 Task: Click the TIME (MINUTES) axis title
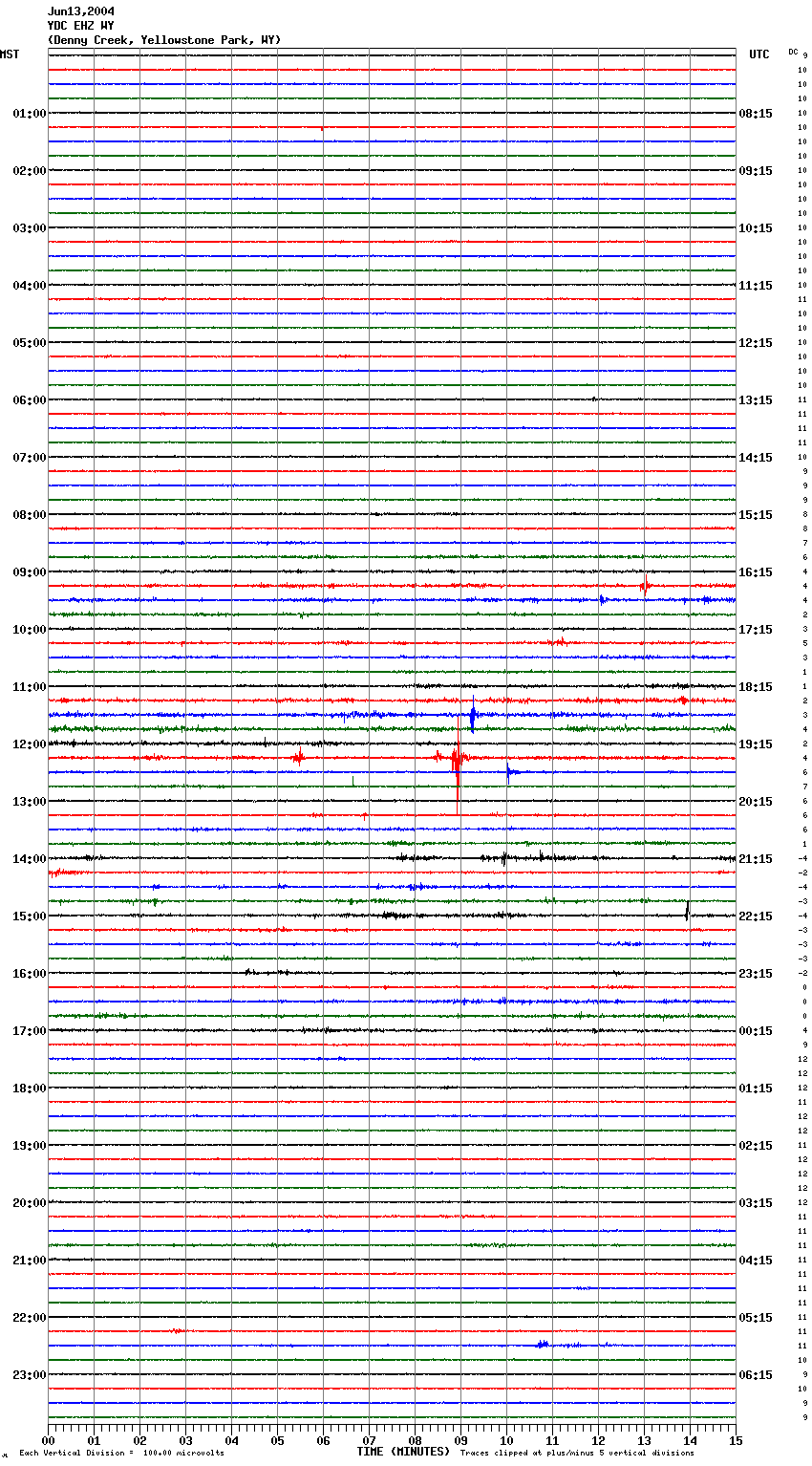pyautogui.click(x=403, y=1452)
